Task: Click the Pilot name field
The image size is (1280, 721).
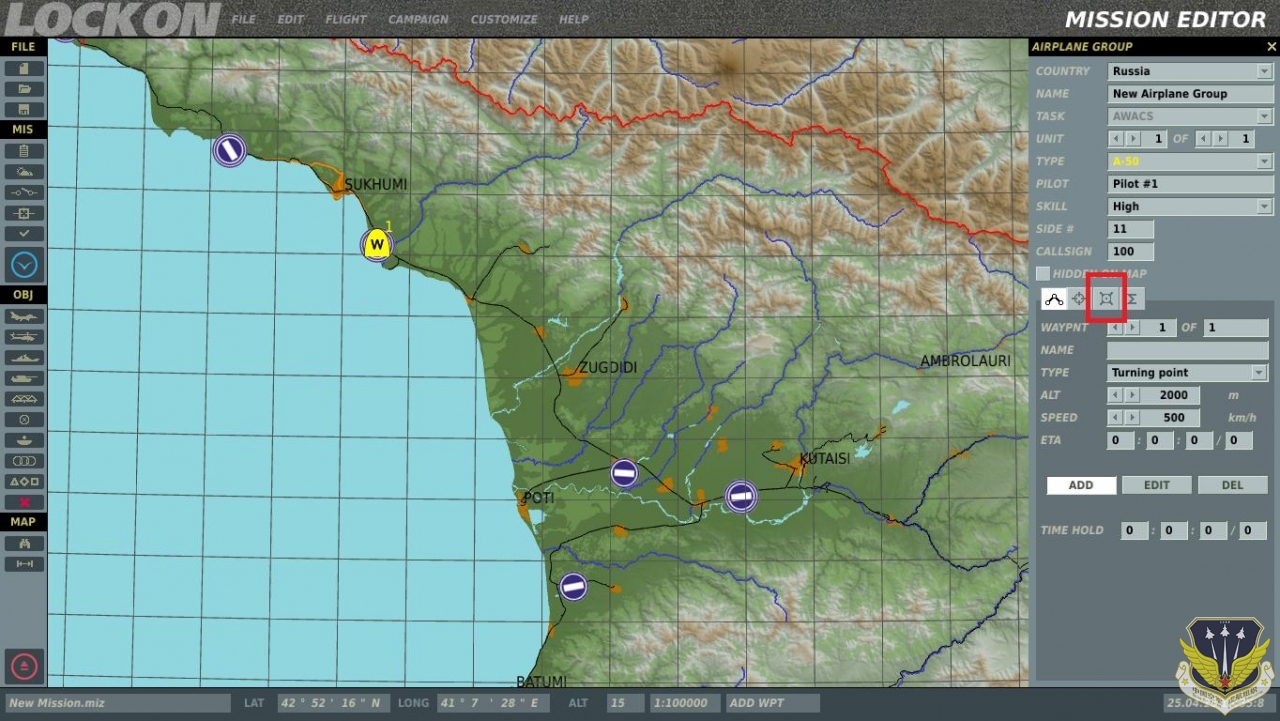Action: click(1190, 184)
